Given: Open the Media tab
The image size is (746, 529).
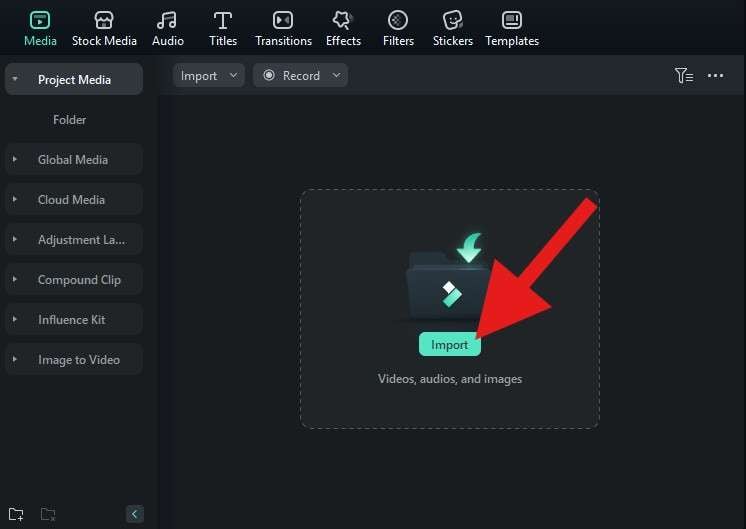Looking at the screenshot, I should (40, 29).
